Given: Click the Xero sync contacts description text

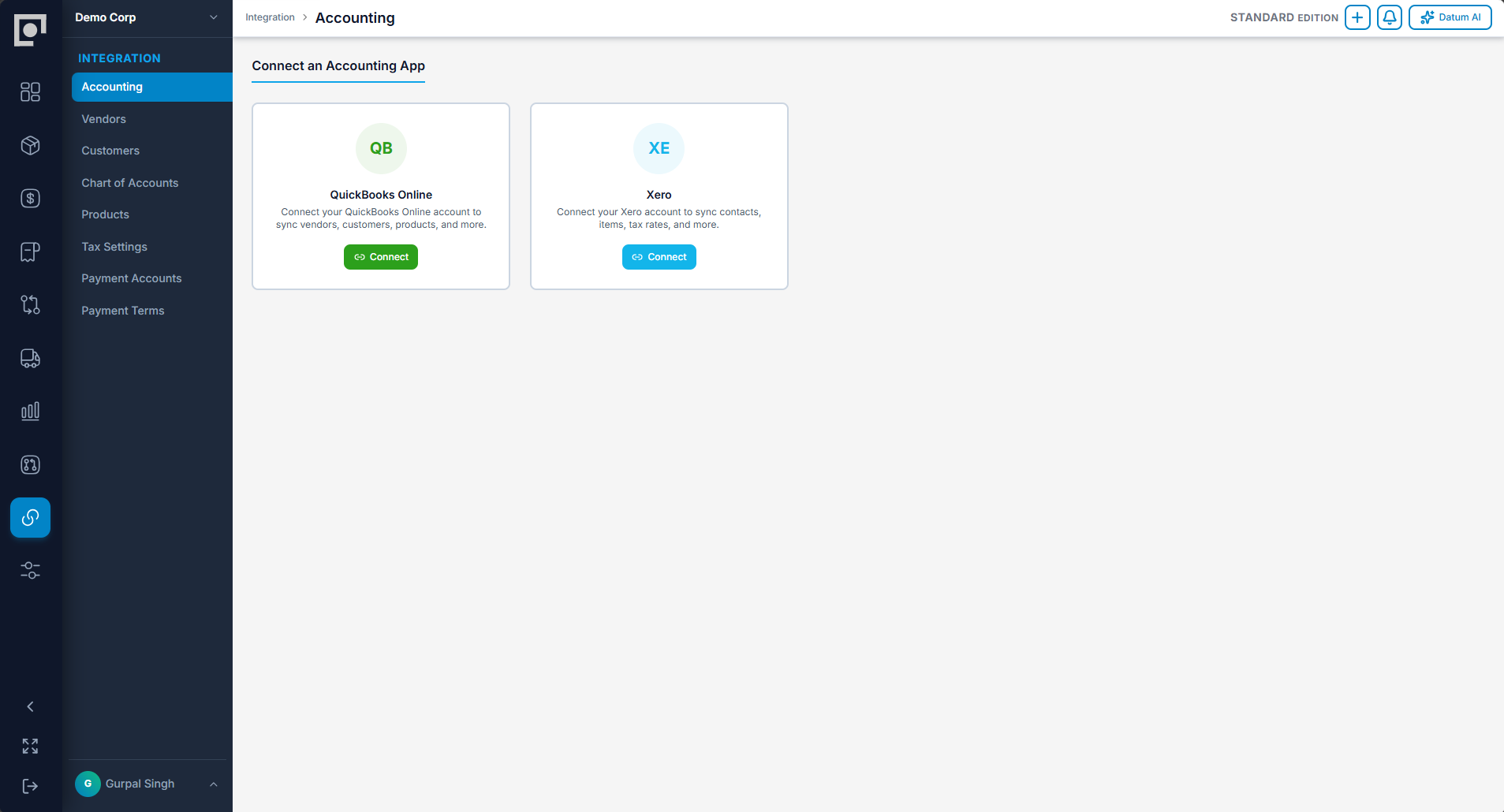Looking at the screenshot, I should tap(659, 218).
